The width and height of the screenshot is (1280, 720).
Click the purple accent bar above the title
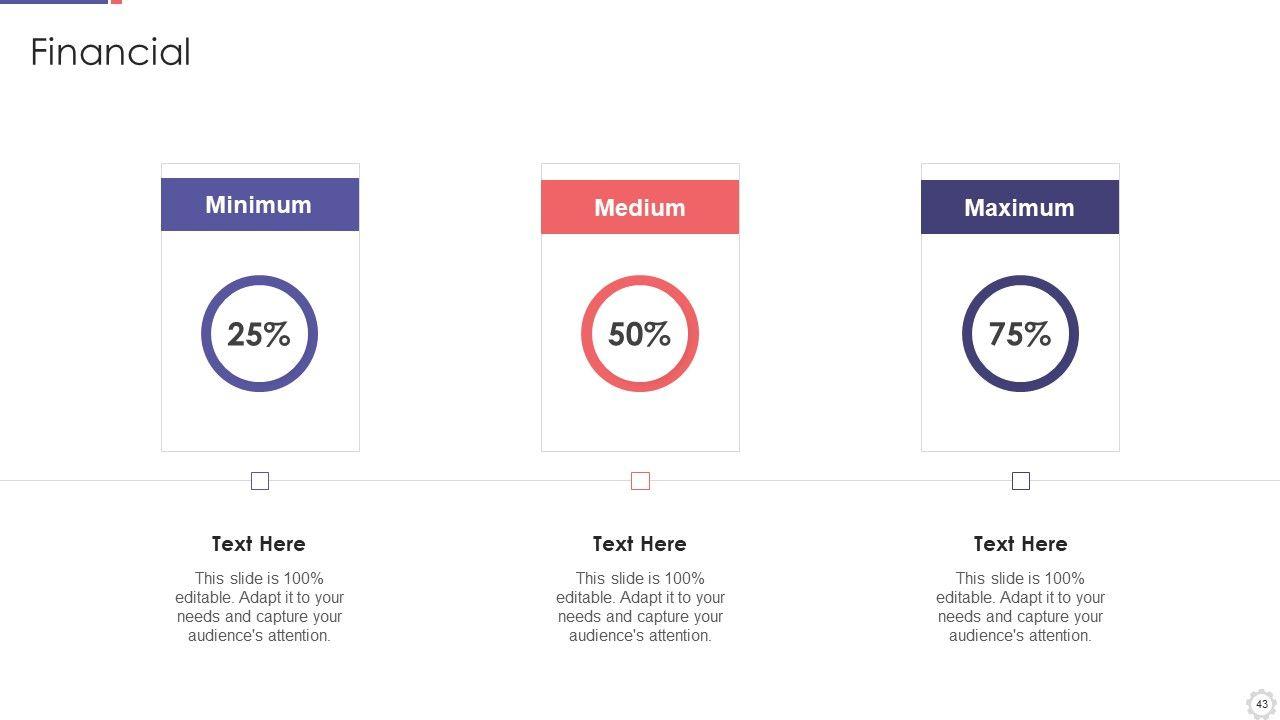pyautogui.click(x=53, y=2)
